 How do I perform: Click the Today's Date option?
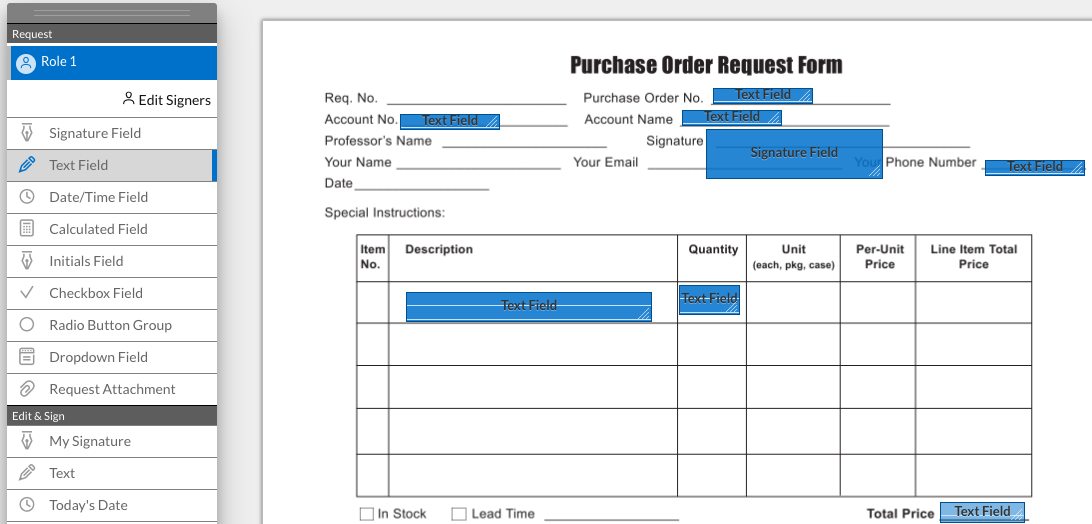[x=88, y=505]
